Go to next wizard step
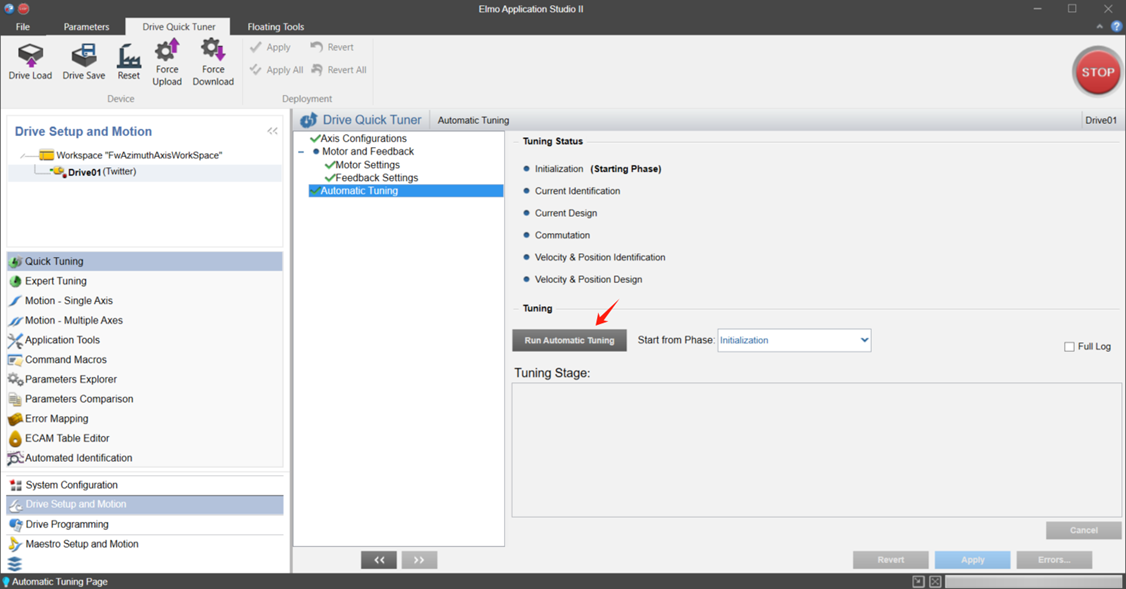 (x=419, y=560)
